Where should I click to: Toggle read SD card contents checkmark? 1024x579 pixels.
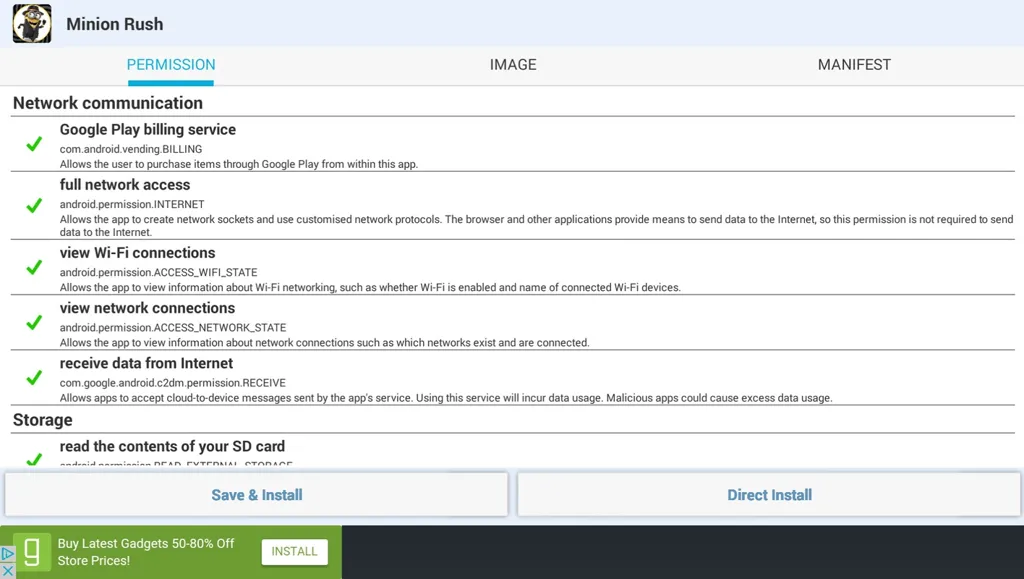(34, 460)
